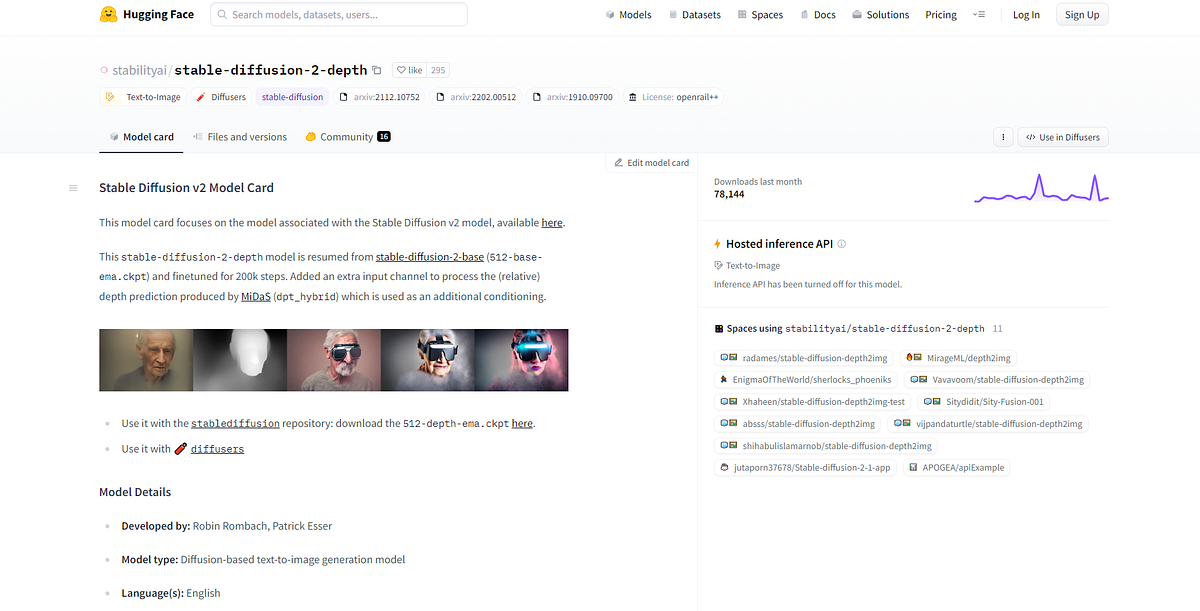Click the downloads sparkline chart
Screen dimensions: 1200x611
click(1041, 187)
